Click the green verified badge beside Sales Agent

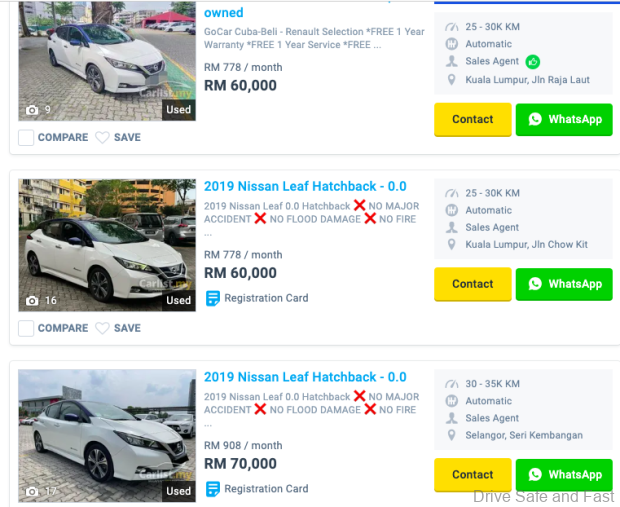pos(532,62)
